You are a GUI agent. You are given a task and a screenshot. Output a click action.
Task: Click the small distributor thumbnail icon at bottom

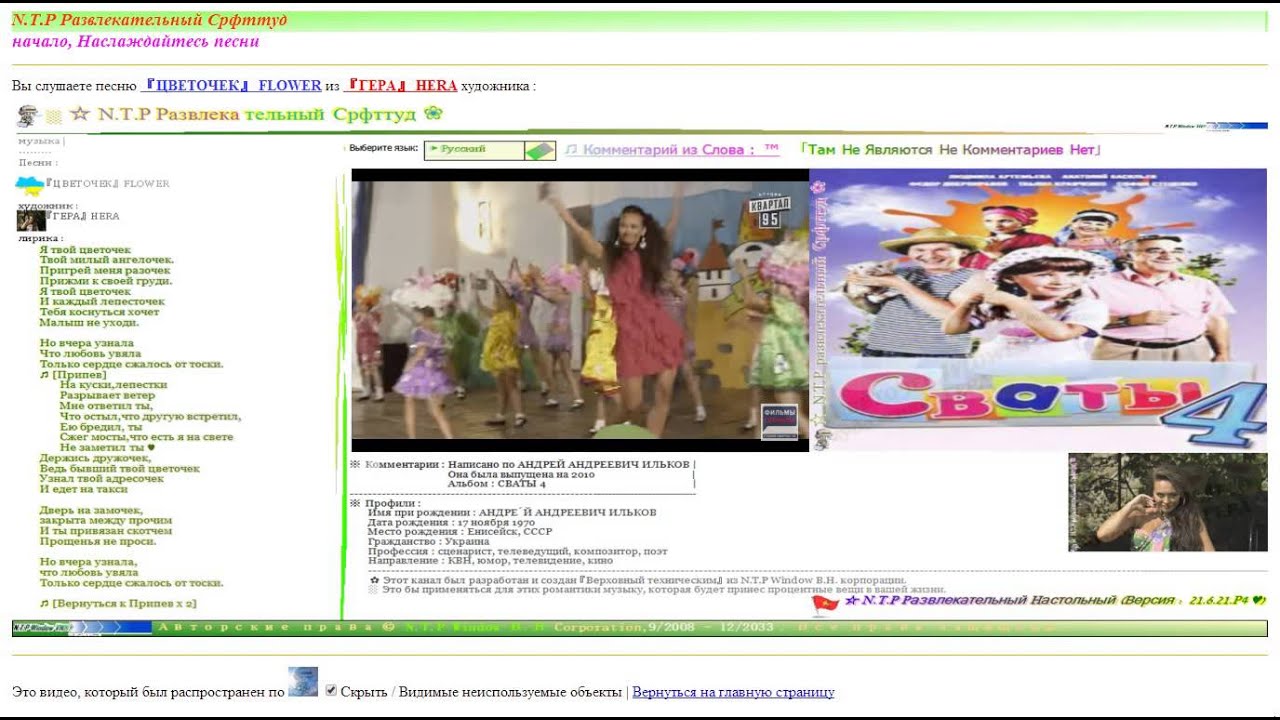(303, 682)
